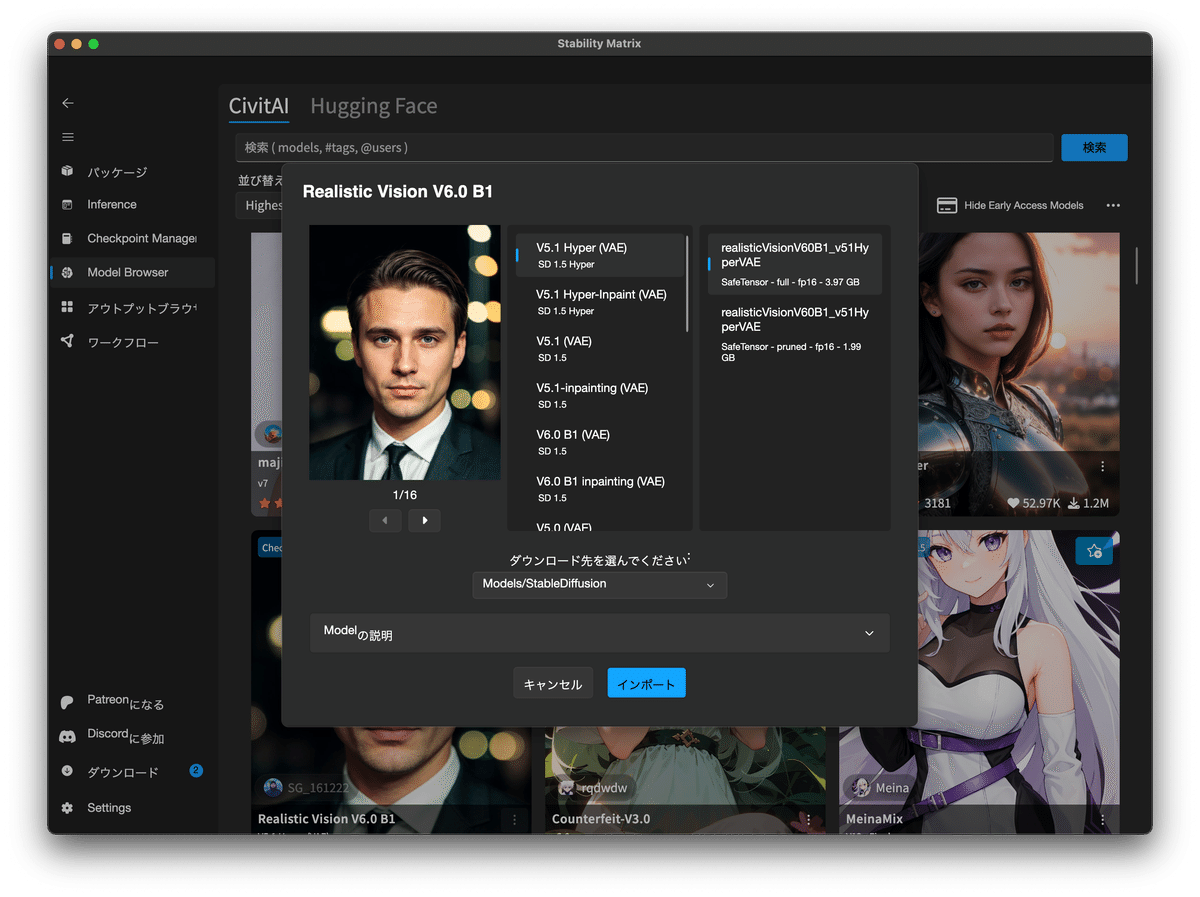Open the Models/StableDiffusion download location dropdown
The height and width of the screenshot is (897, 1200).
(x=600, y=584)
